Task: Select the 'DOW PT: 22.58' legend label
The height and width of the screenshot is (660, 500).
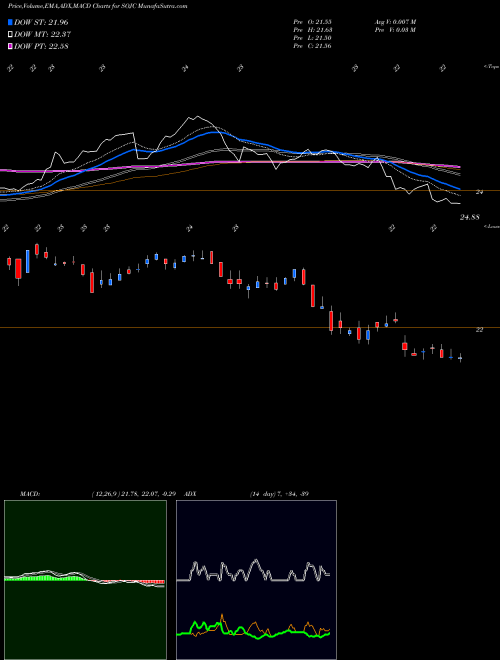Action: (x=41, y=46)
